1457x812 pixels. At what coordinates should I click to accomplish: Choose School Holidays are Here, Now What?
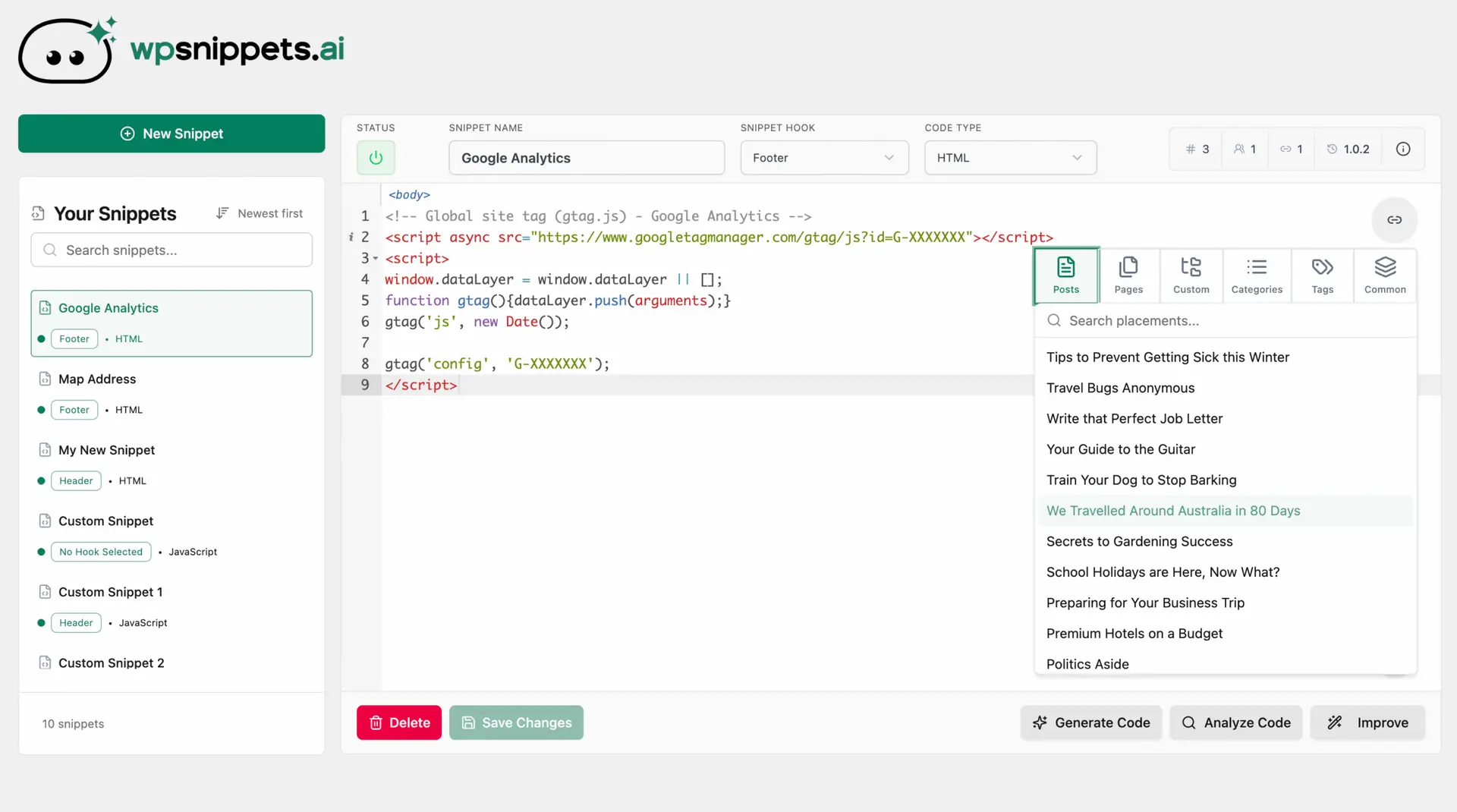coord(1225,572)
